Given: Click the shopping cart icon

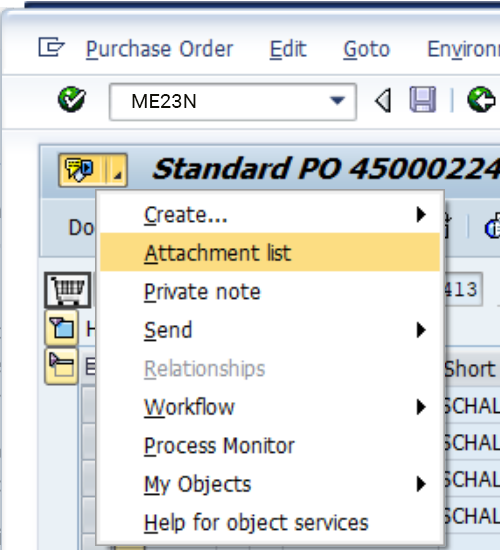Looking at the screenshot, I should click(68, 290).
